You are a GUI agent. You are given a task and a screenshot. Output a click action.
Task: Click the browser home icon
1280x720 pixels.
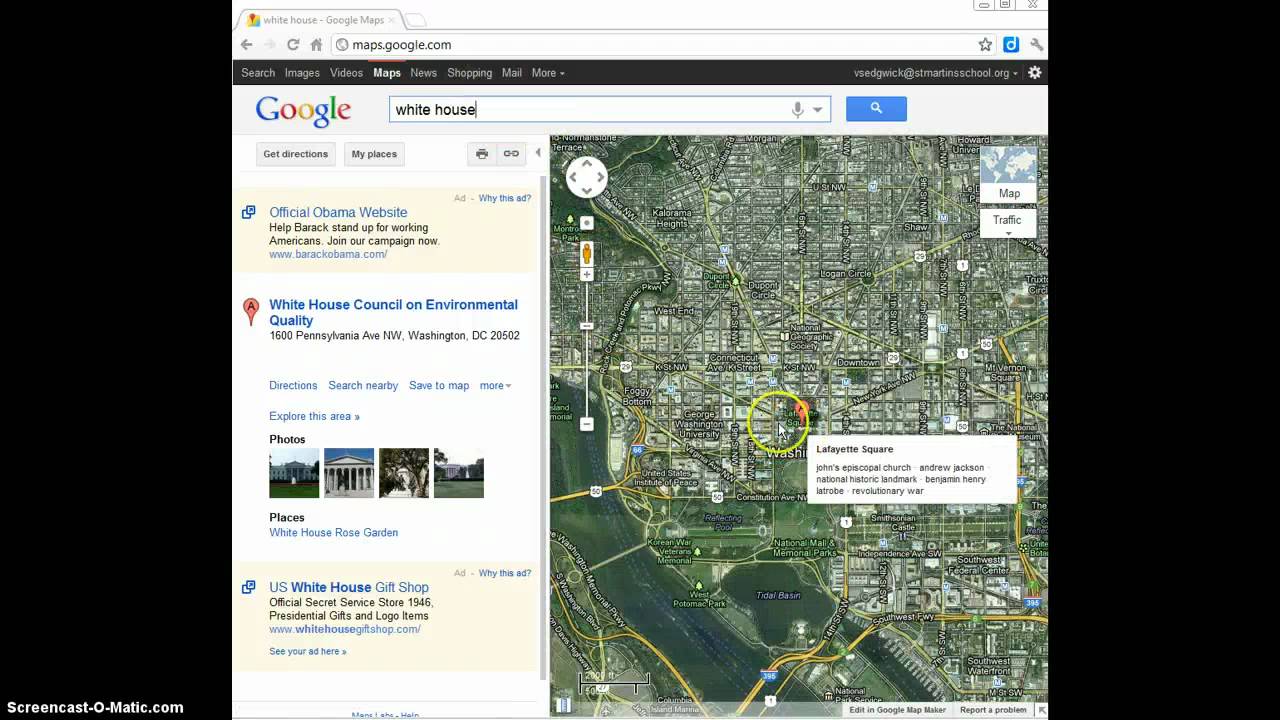[x=316, y=45]
